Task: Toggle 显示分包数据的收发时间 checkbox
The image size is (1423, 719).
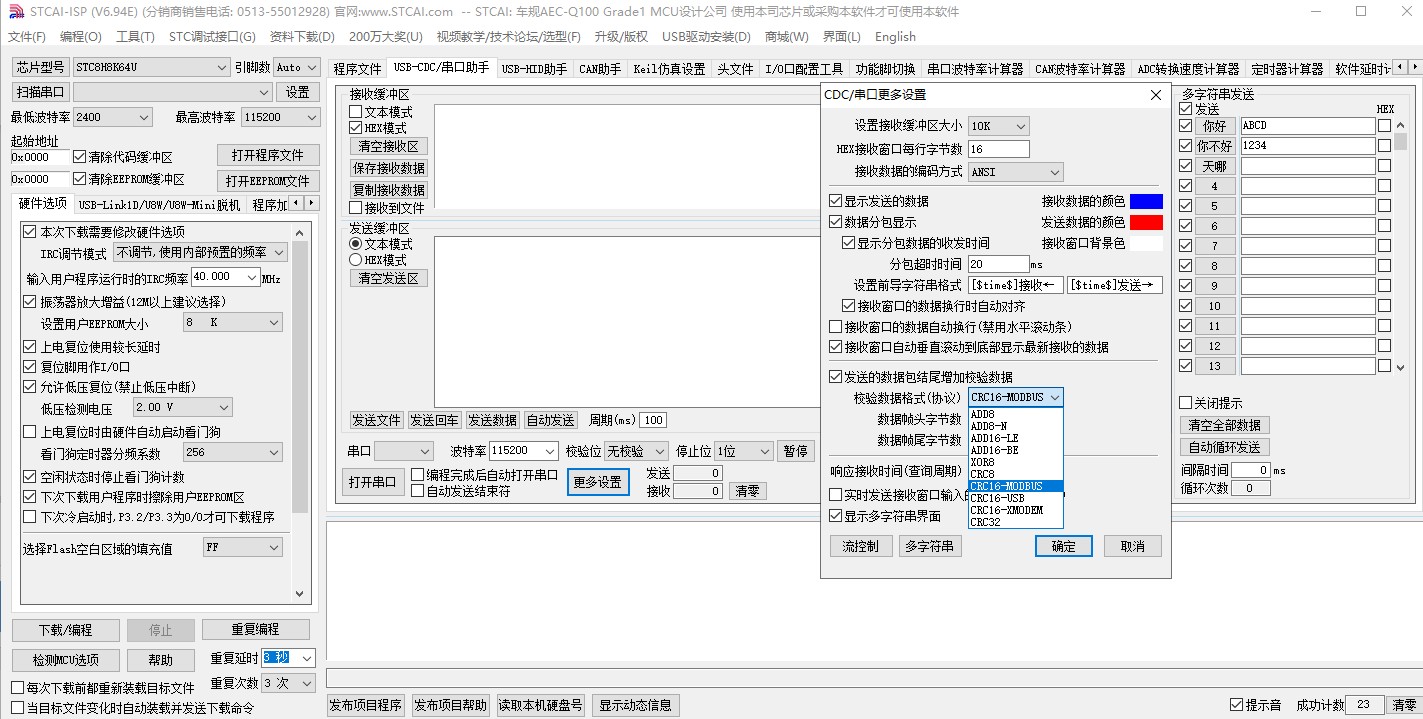Action: click(848, 243)
